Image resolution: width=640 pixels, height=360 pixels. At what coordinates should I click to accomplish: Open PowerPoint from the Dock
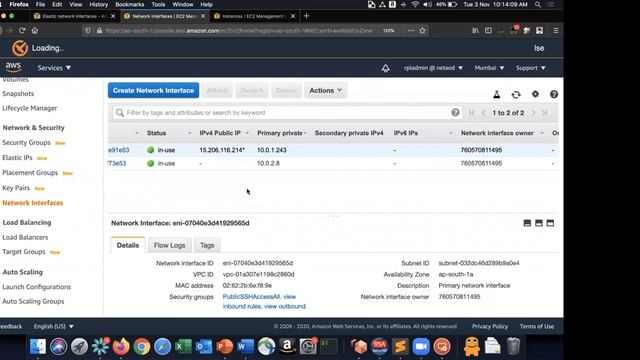coord(224,347)
